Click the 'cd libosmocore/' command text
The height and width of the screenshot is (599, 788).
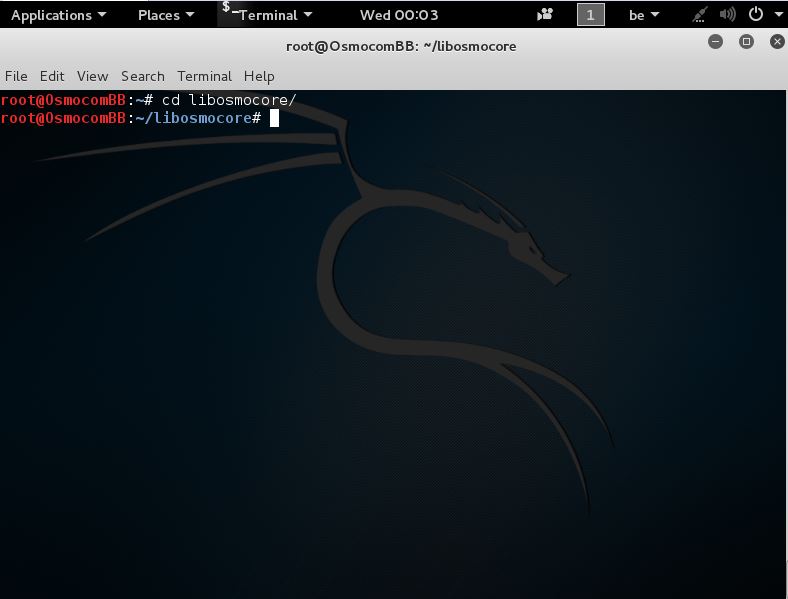229,100
